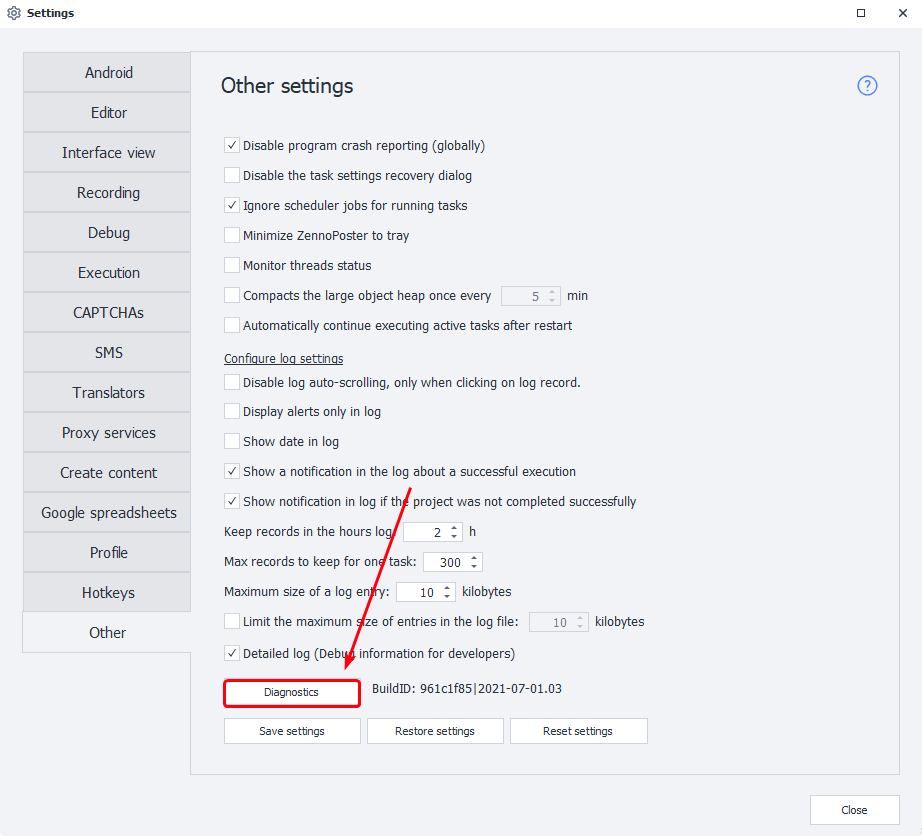Toggle Show date in log checkbox
The height and width of the screenshot is (836, 922).
pos(232,441)
